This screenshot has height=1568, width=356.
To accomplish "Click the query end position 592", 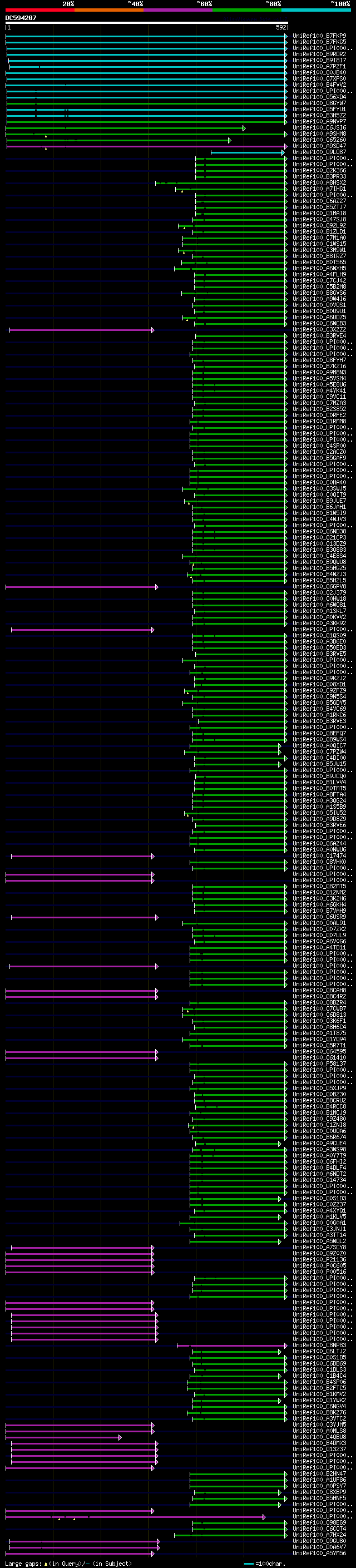I will pyautogui.click(x=280, y=27).
